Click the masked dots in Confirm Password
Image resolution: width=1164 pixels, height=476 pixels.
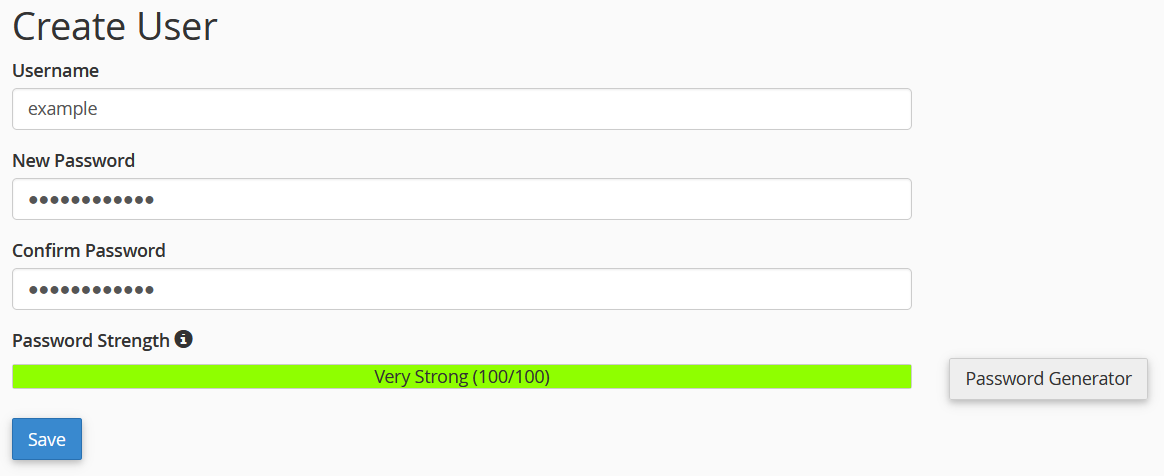click(91, 290)
